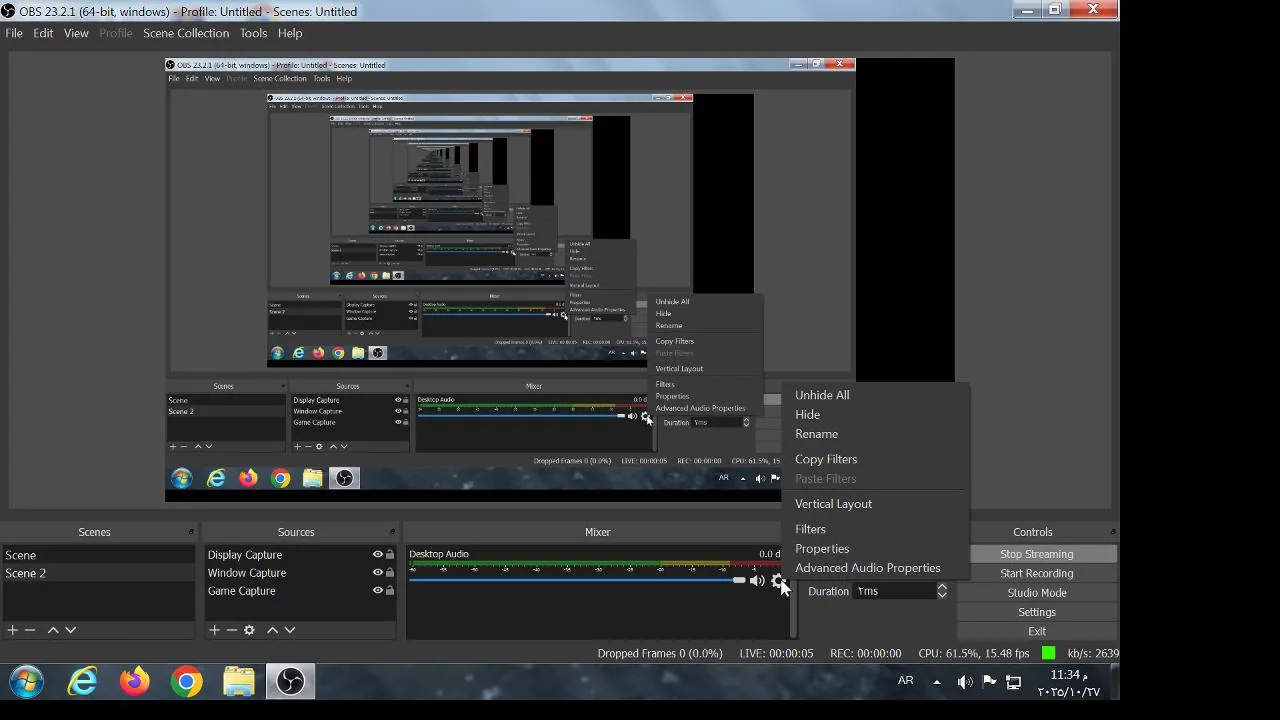Screen dimensions: 1280x720
Task: Open the View menu
Action: (x=76, y=33)
